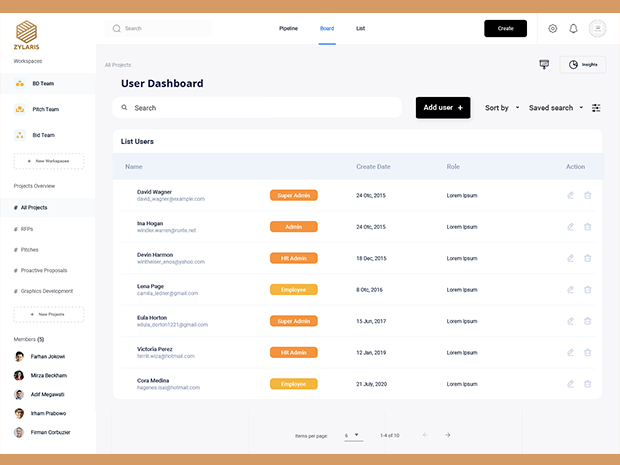Click the user profile avatar
The image size is (620, 465).
point(598,29)
